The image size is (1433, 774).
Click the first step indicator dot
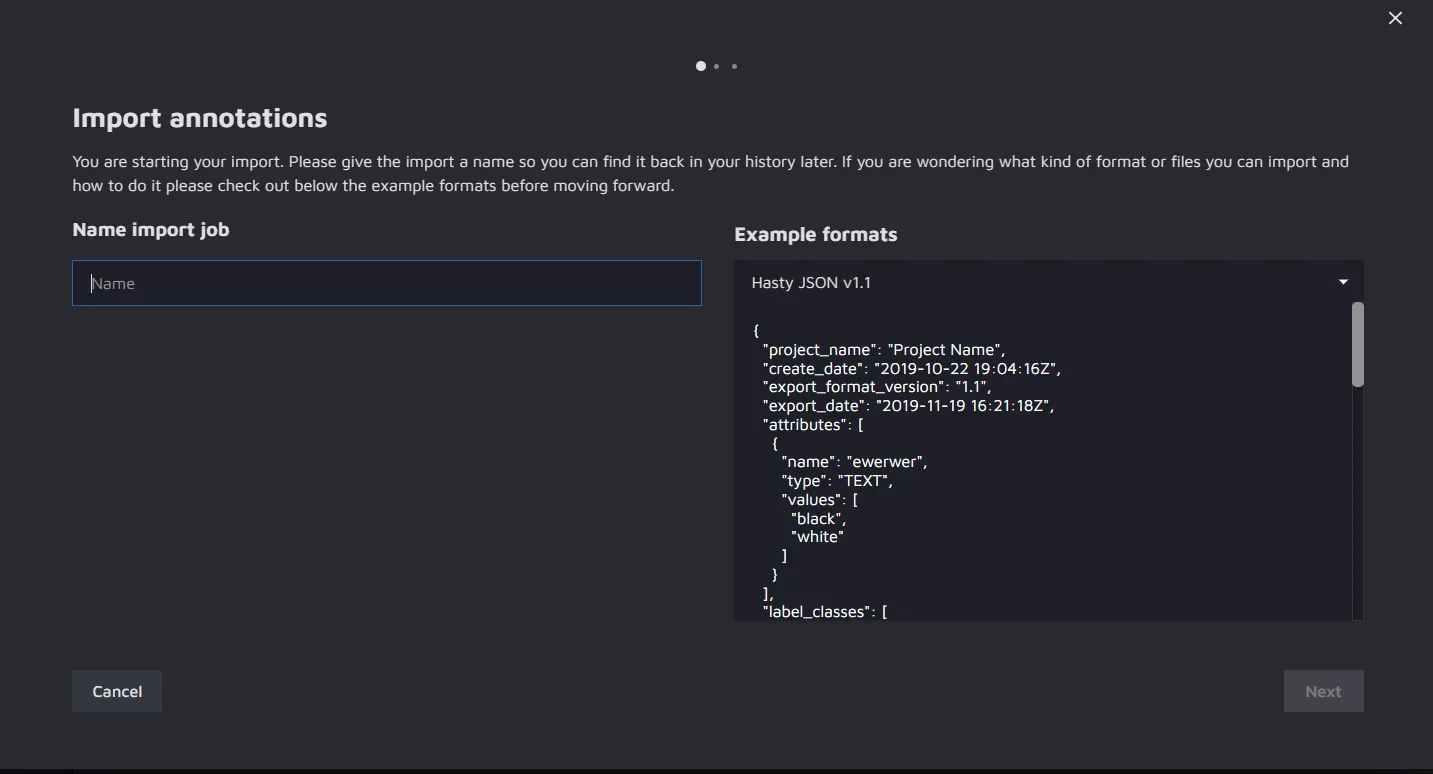point(701,66)
